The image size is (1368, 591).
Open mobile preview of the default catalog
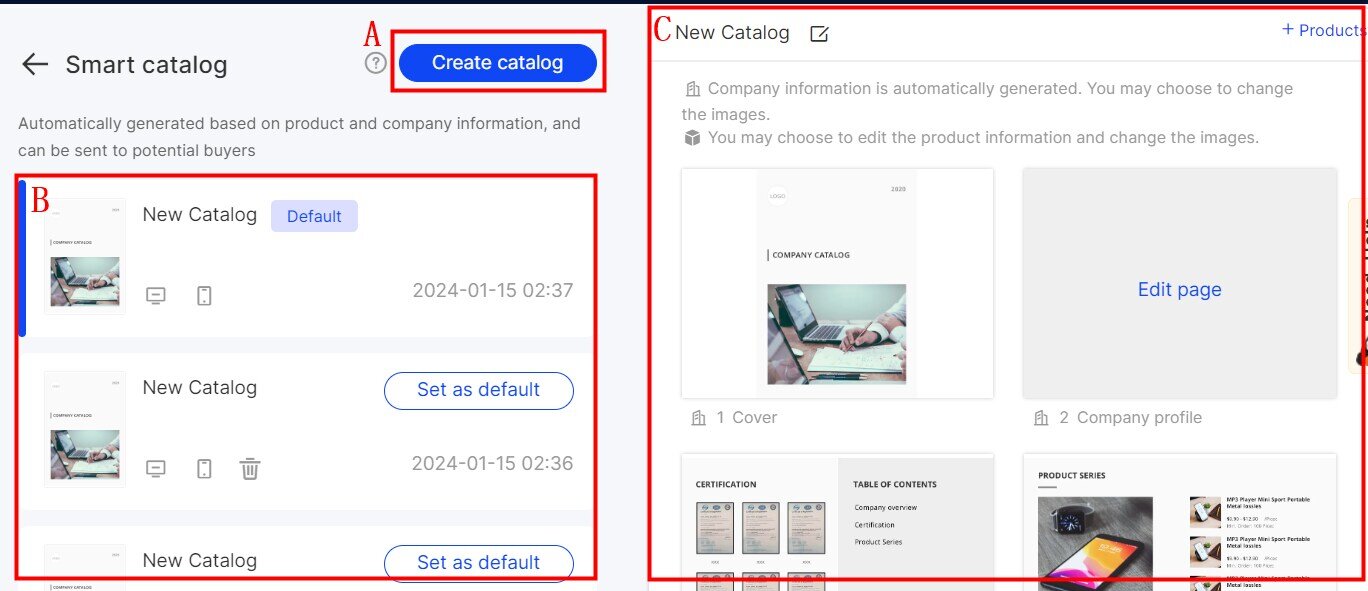click(x=204, y=296)
